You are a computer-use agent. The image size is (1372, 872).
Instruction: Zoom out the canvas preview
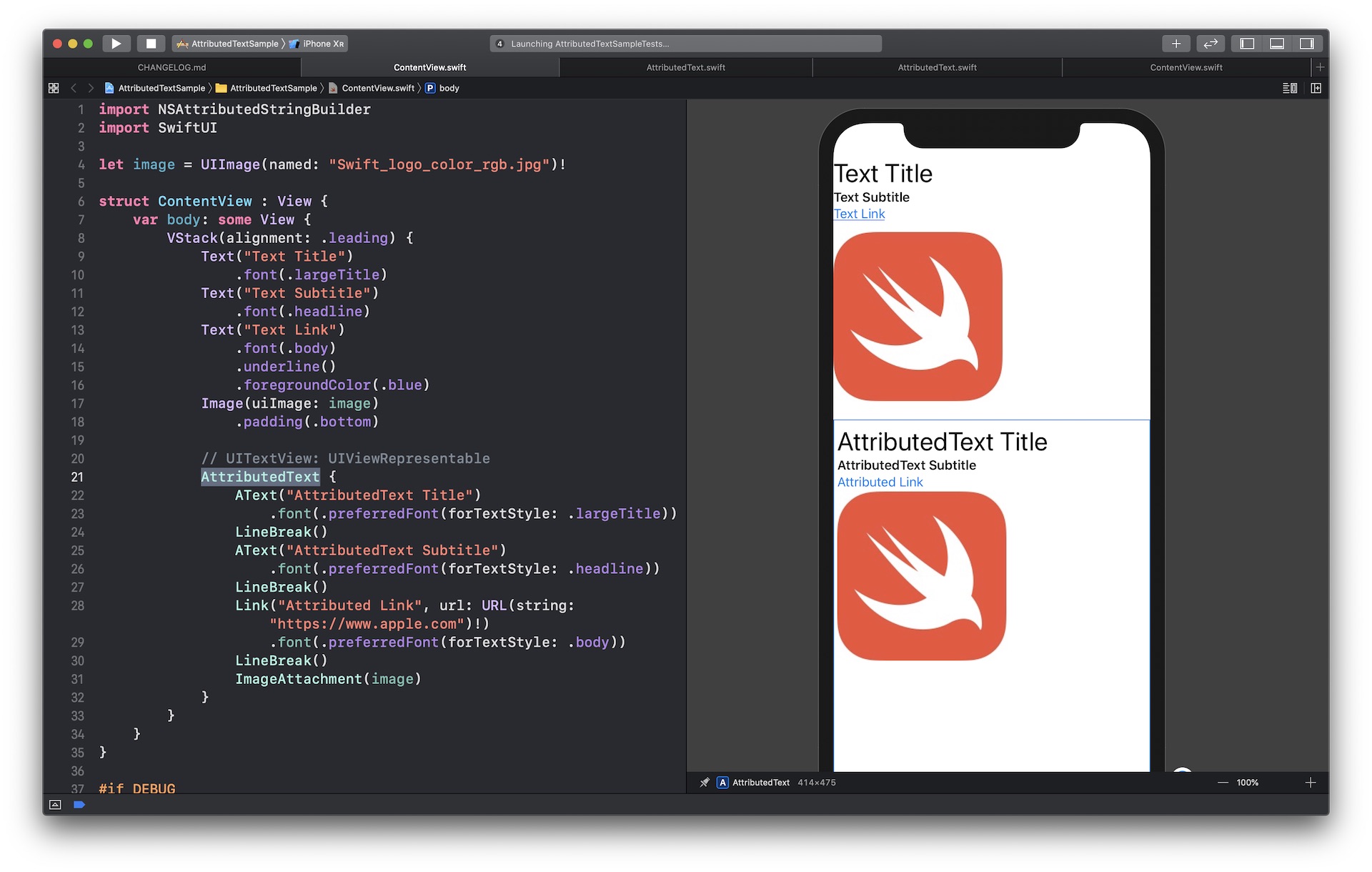(x=1223, y=783)
